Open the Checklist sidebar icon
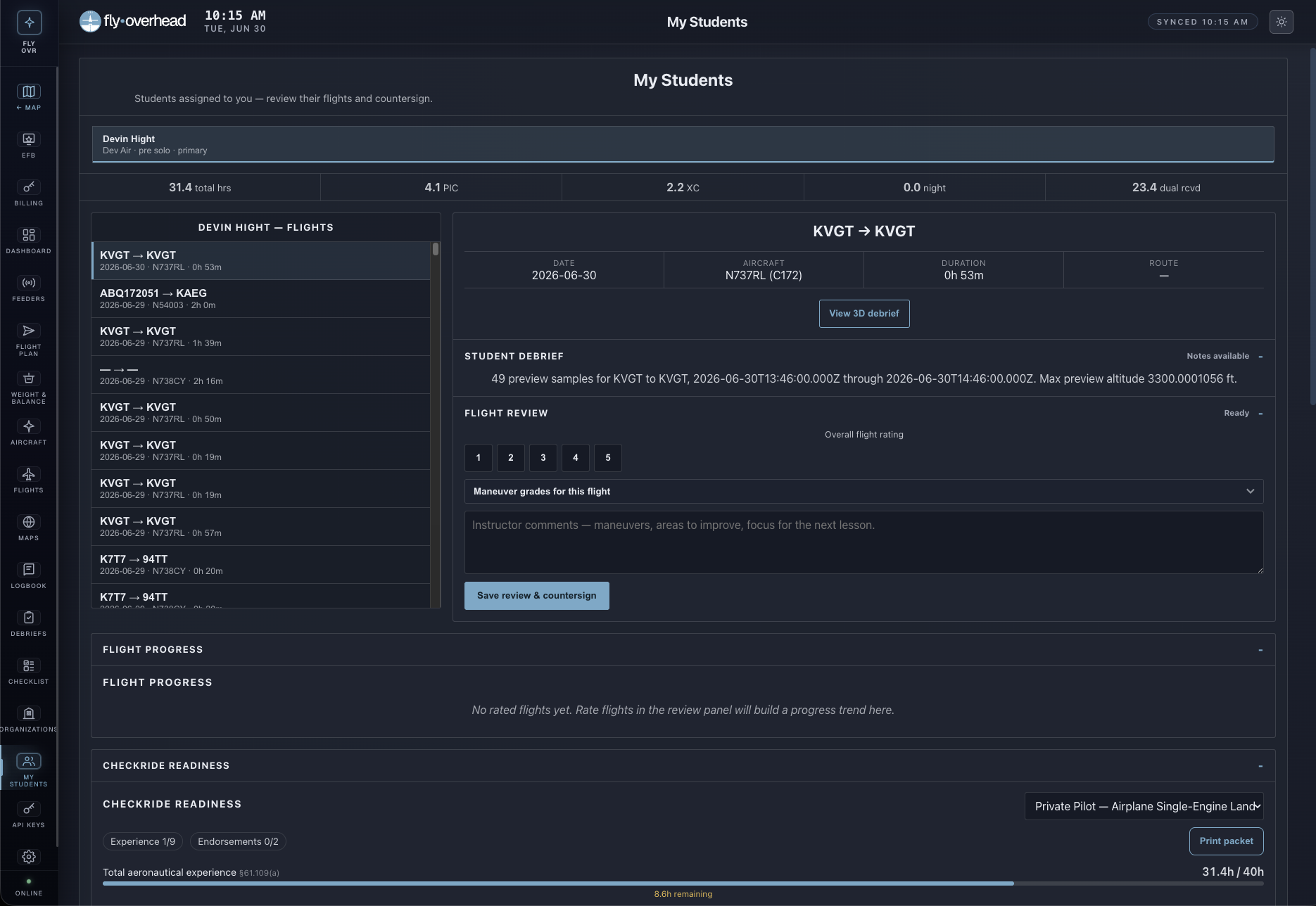The width and height of the screenshot is (1316, 906). [x=28, y=671]
